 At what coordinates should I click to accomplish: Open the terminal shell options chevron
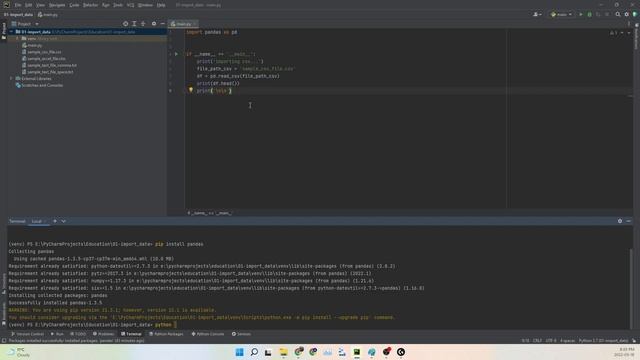(x=64, y=221)
